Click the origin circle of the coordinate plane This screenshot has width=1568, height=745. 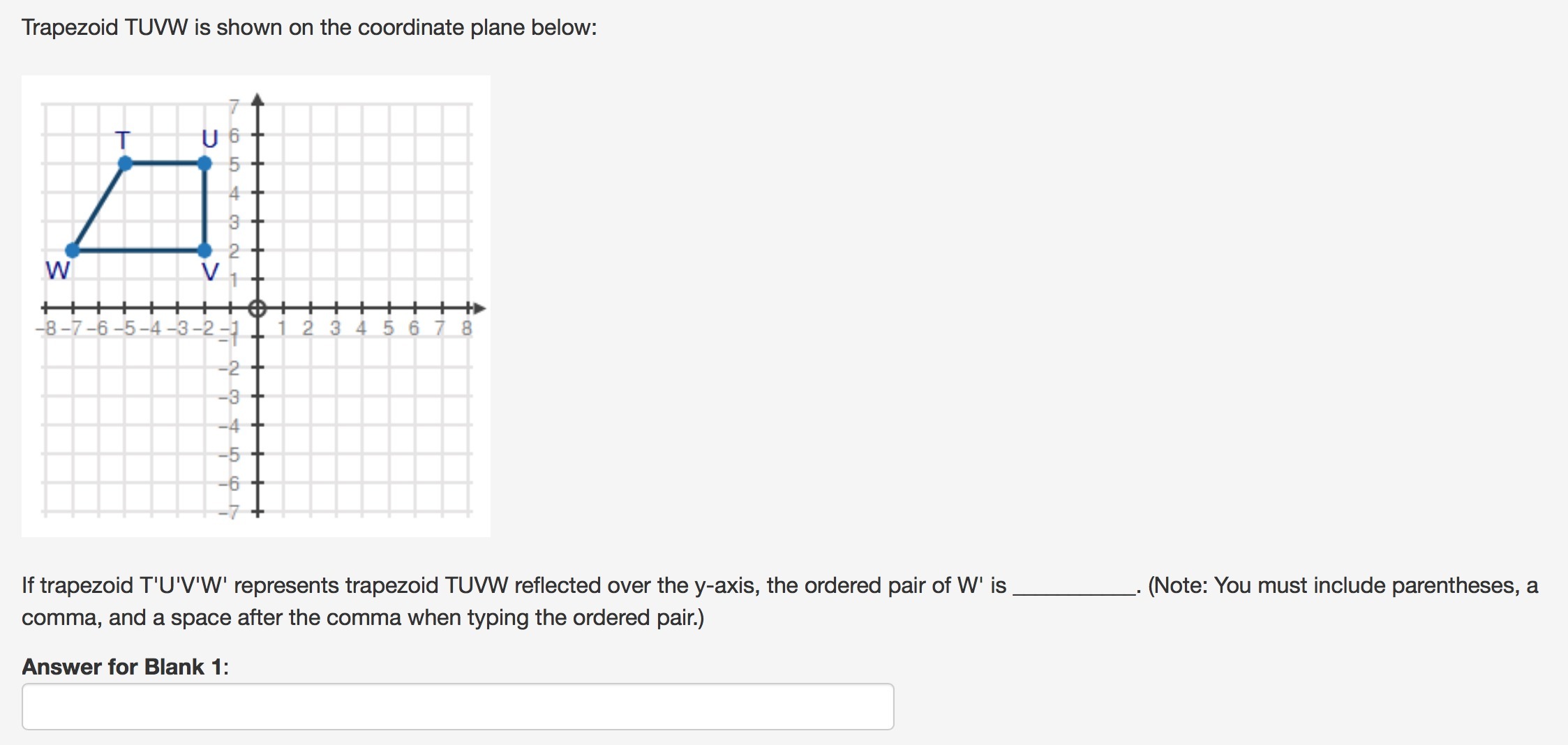click(x=257, y=308)
